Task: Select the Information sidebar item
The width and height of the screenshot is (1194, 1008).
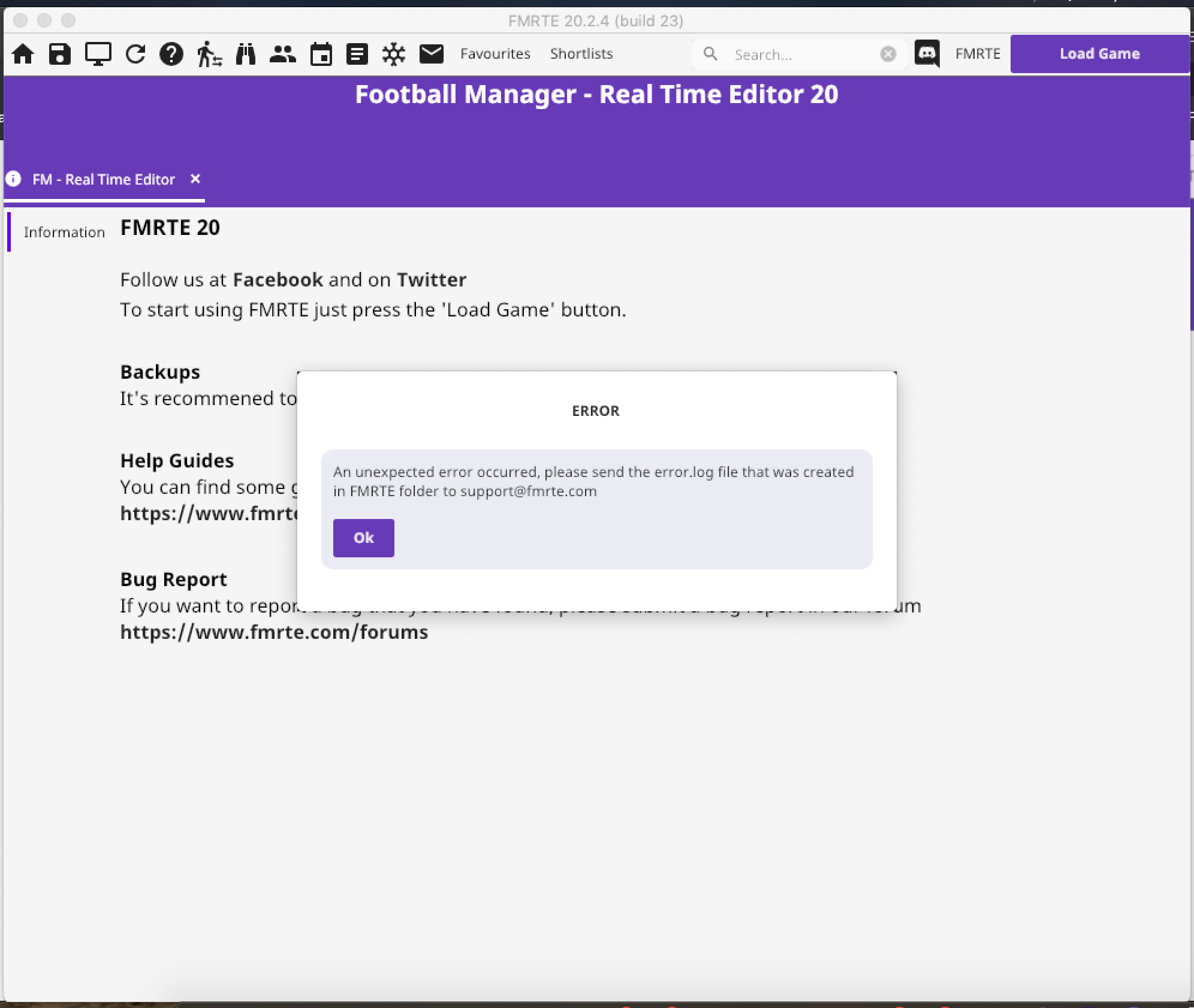Action: [x=64, y=232]
